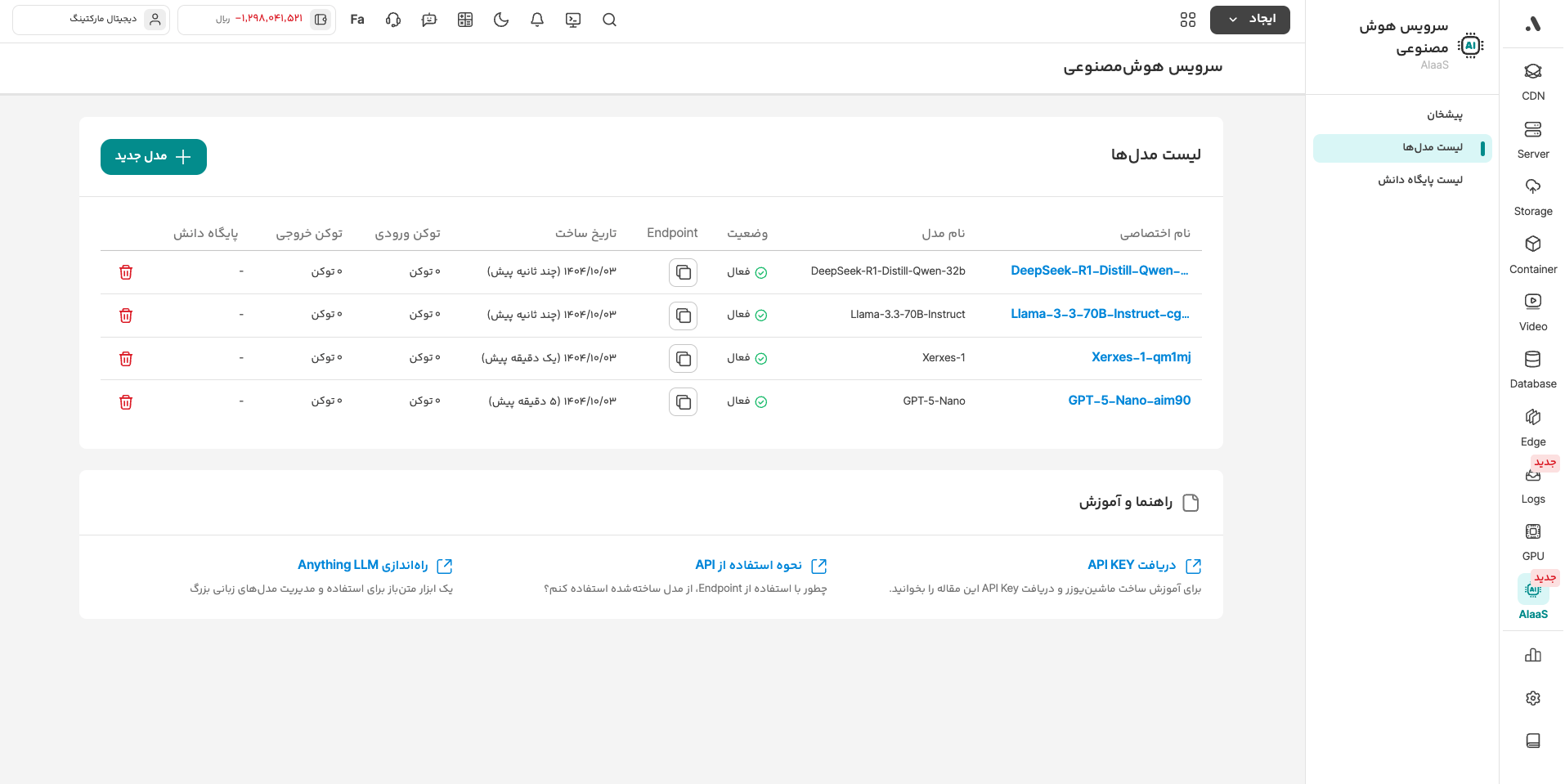The width and height of the screenshot is (1565, 784).
Task: Click the search magnifier icon
Action: pos(609,20)
